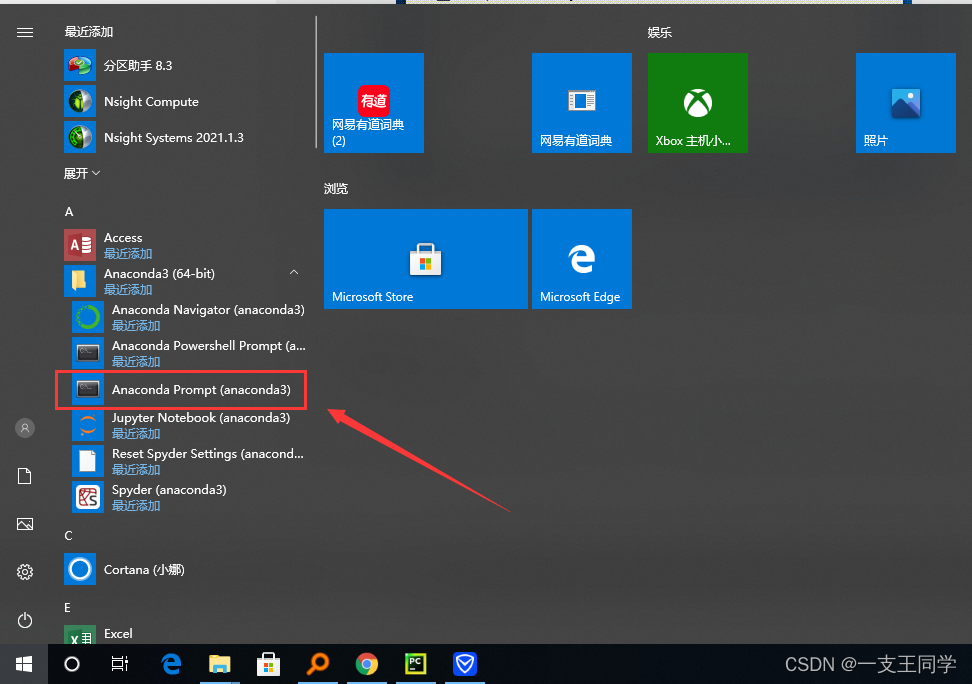972x684 pixels.
Task: Open Settings gear icon
Action: (25, 572)
